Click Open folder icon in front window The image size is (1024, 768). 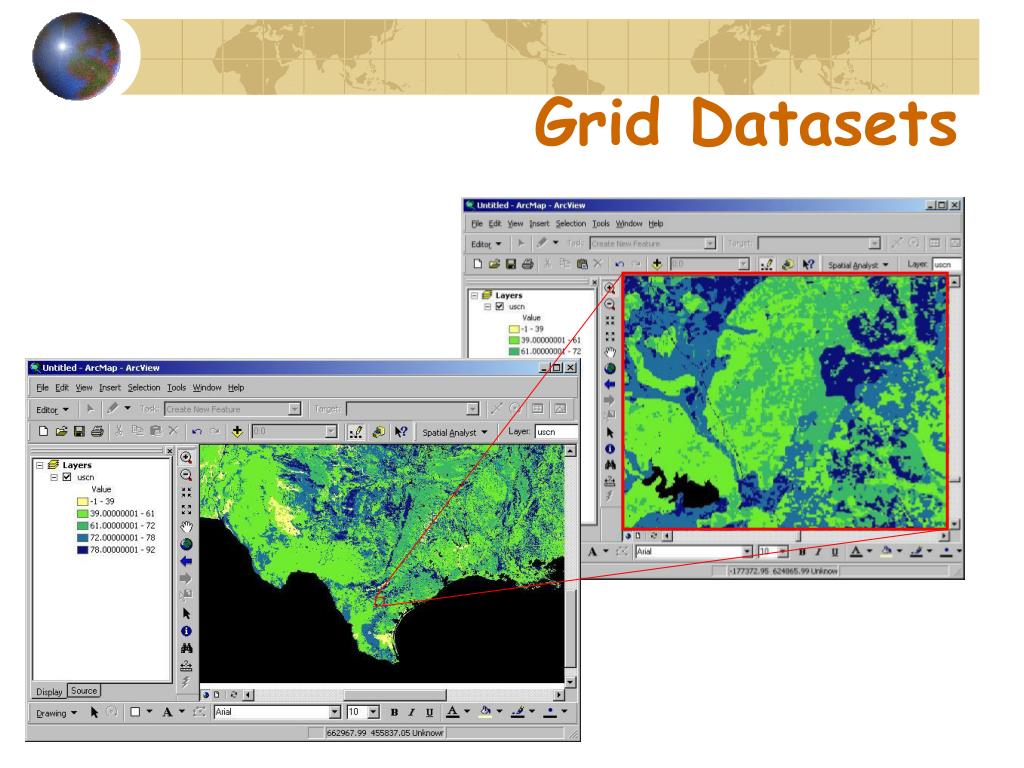(61, 431)
